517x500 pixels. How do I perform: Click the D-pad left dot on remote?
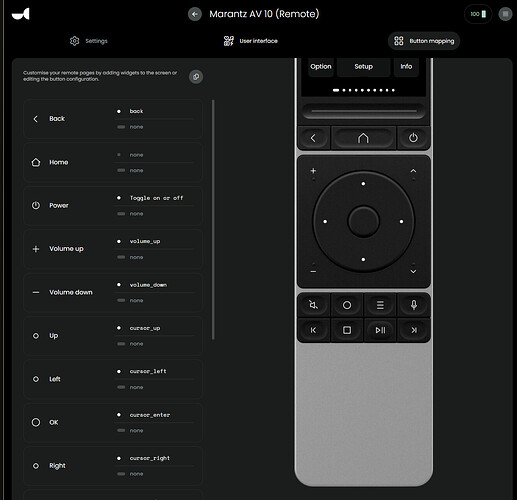(x=325, y=221)
